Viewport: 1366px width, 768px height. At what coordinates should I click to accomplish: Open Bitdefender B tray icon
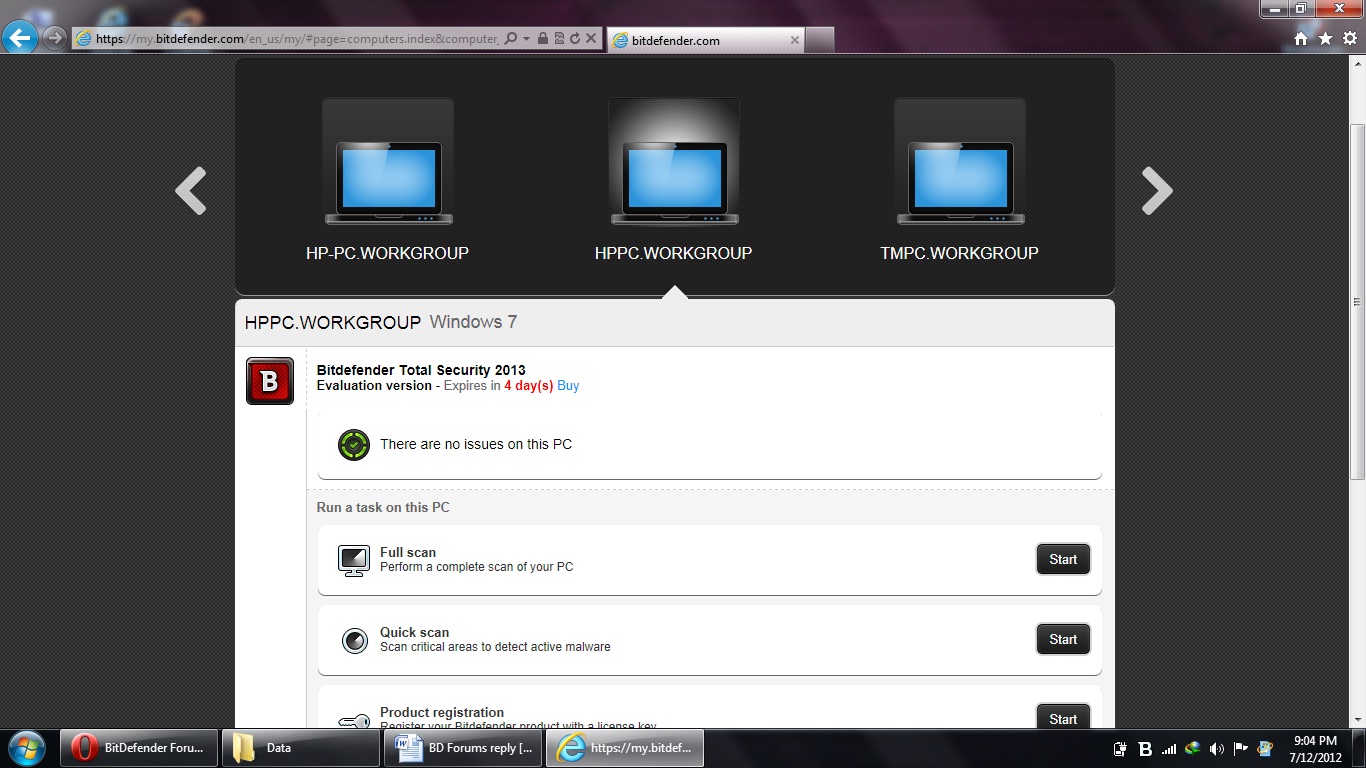click(1145, 748)
